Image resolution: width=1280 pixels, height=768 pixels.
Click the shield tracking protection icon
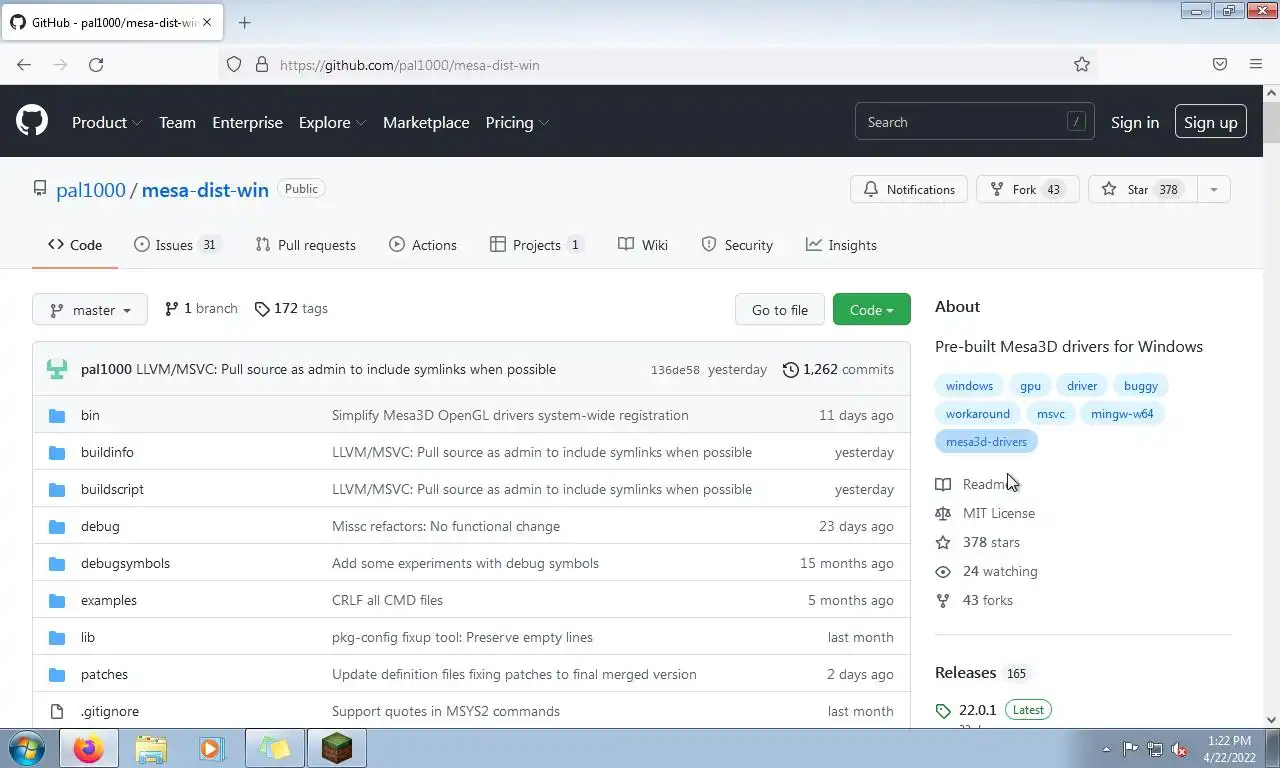[x=234, y=64]
